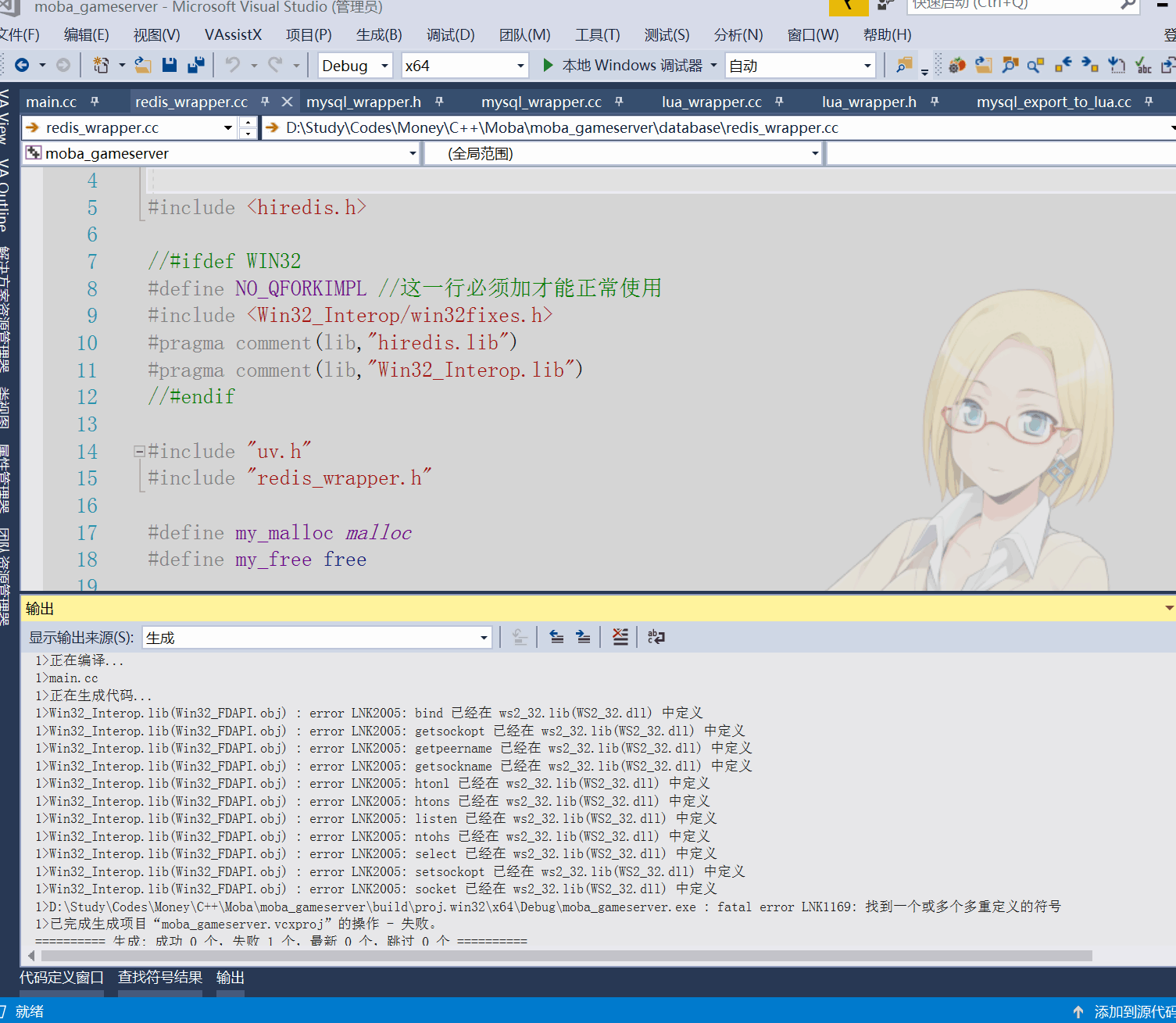Image resolution: width=1176 pixels, height=1023 pixels.
Task: Click the Redo arrow icon
Action: click(x=275, y=66)
